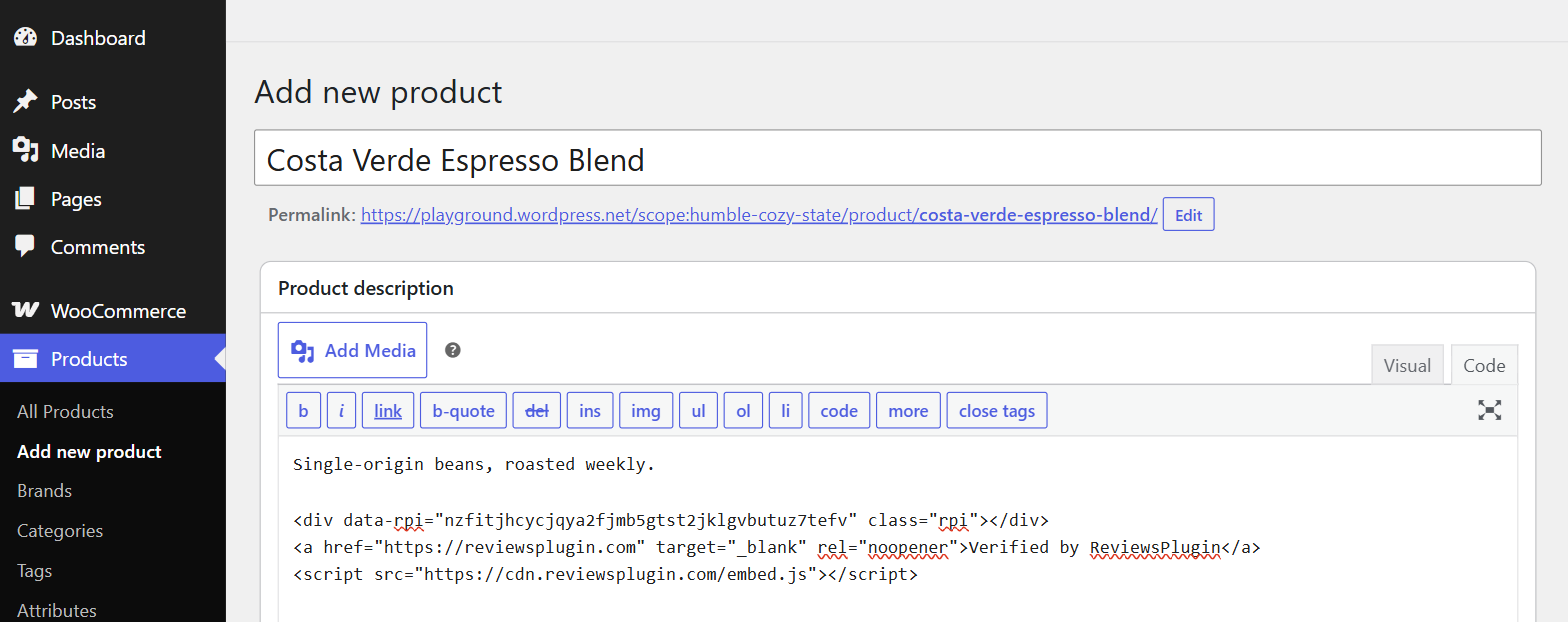The width and height of the screenshot is (1568, 622).
Task: Open Brands submenu item
Action: pyautogui.click(x=44, y=491)
